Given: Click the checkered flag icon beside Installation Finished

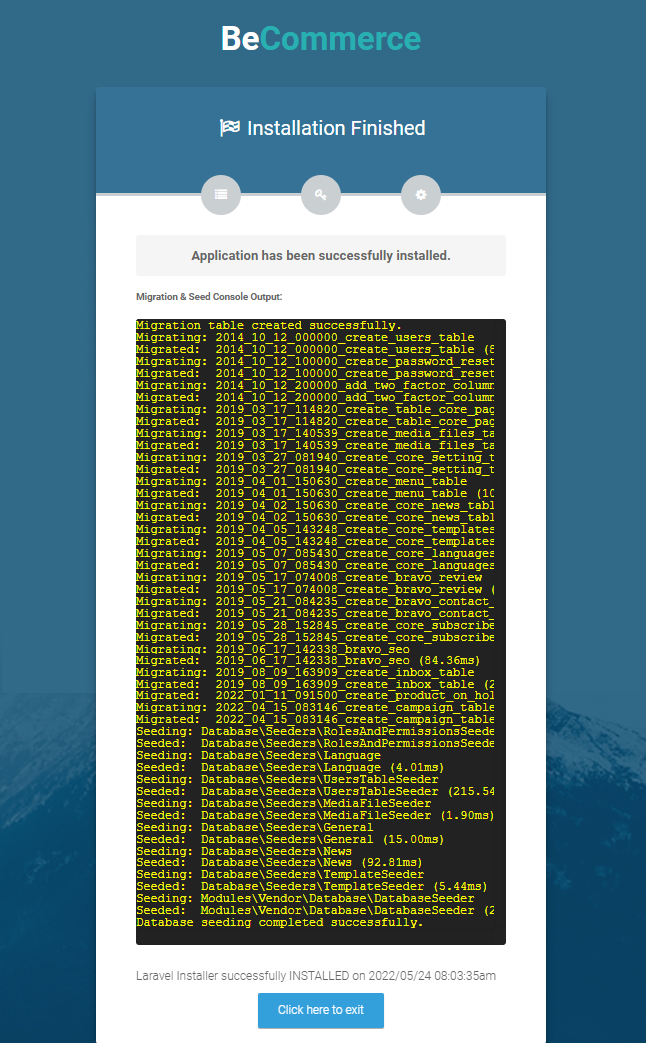Looking at the screenshot, I should pyautogui.click(x=230, y=128).
